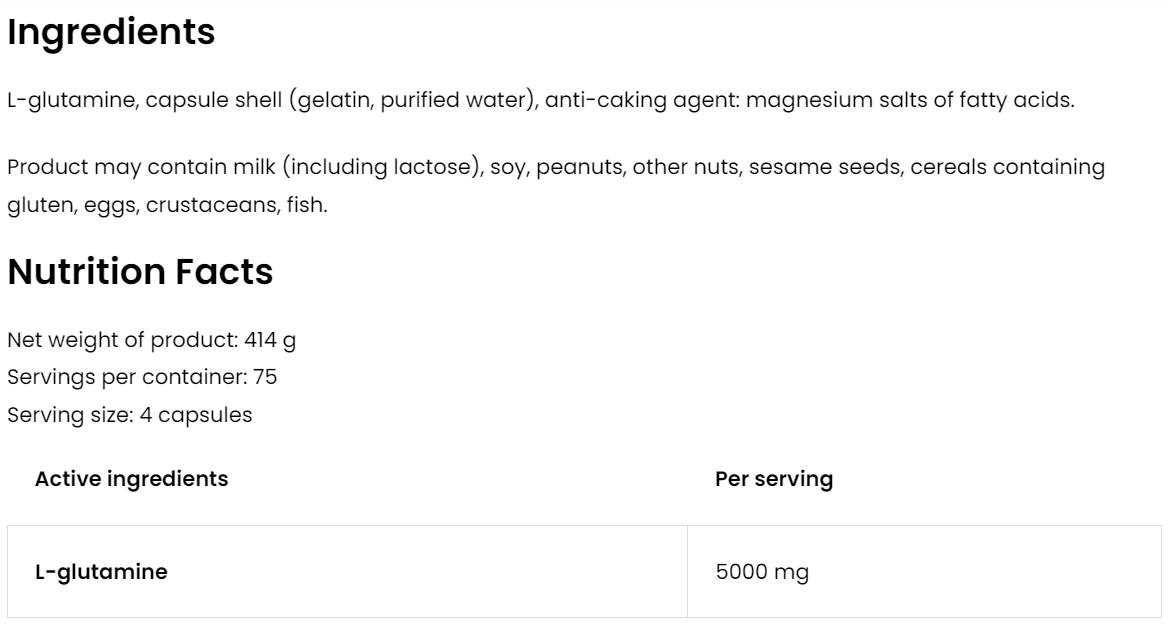Viewport: 1168px width, 624px height.
Task: Click the "Per serving" column header
Action: 773,479
